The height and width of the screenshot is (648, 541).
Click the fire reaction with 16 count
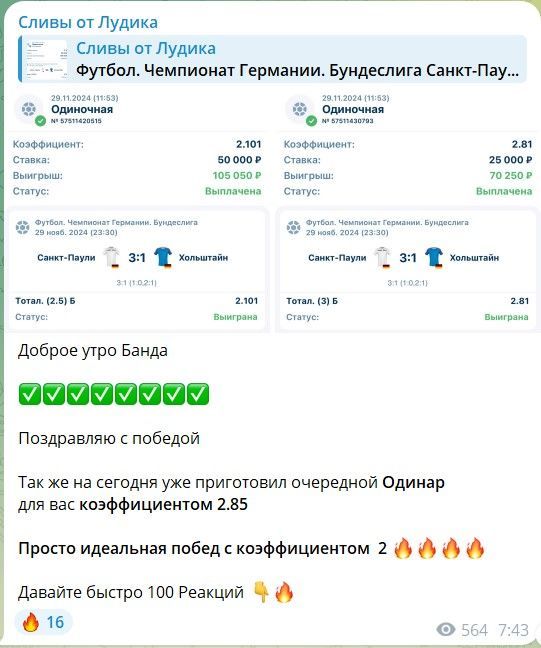43,622
